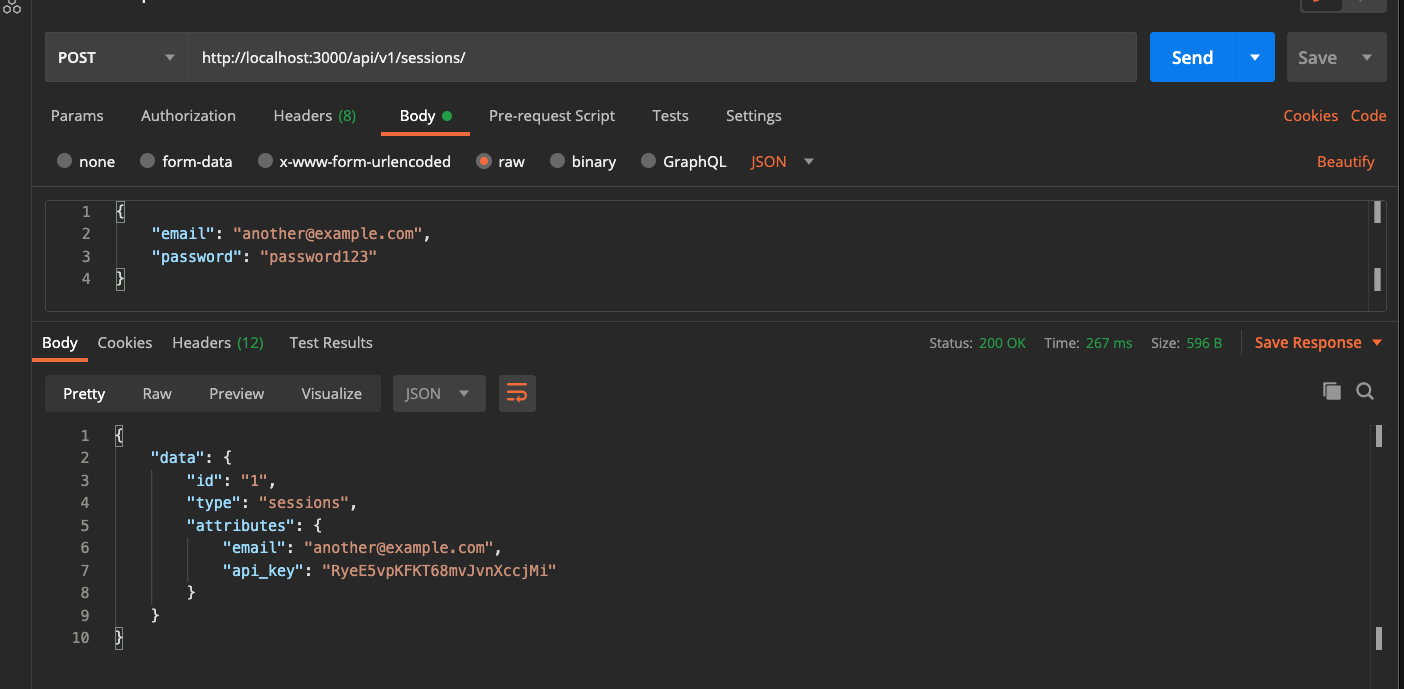The image size is (1404, 689).
Task: Select the none body type radio
Action: coord(65,161)
